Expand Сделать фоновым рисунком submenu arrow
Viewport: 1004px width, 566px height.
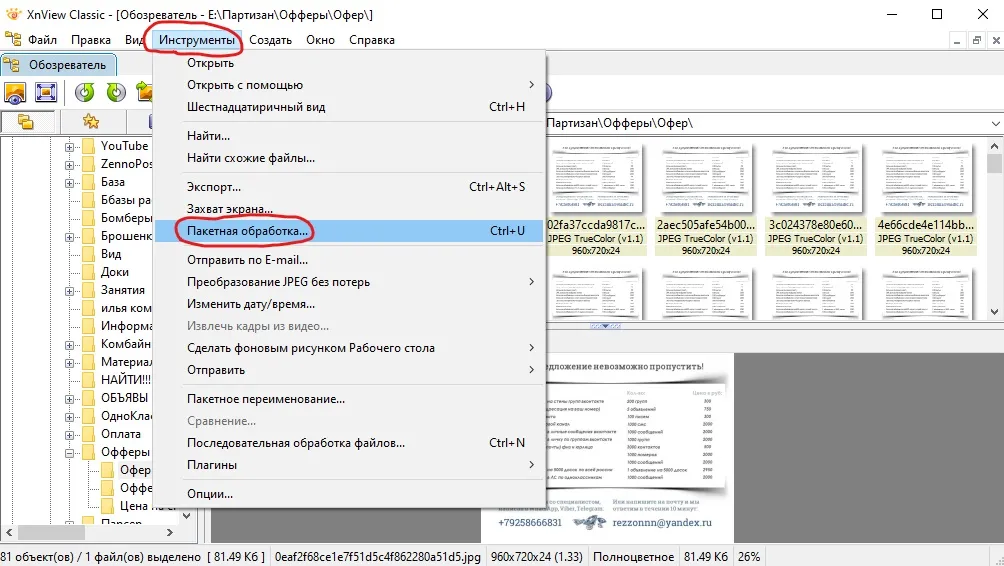pos(531,348)
